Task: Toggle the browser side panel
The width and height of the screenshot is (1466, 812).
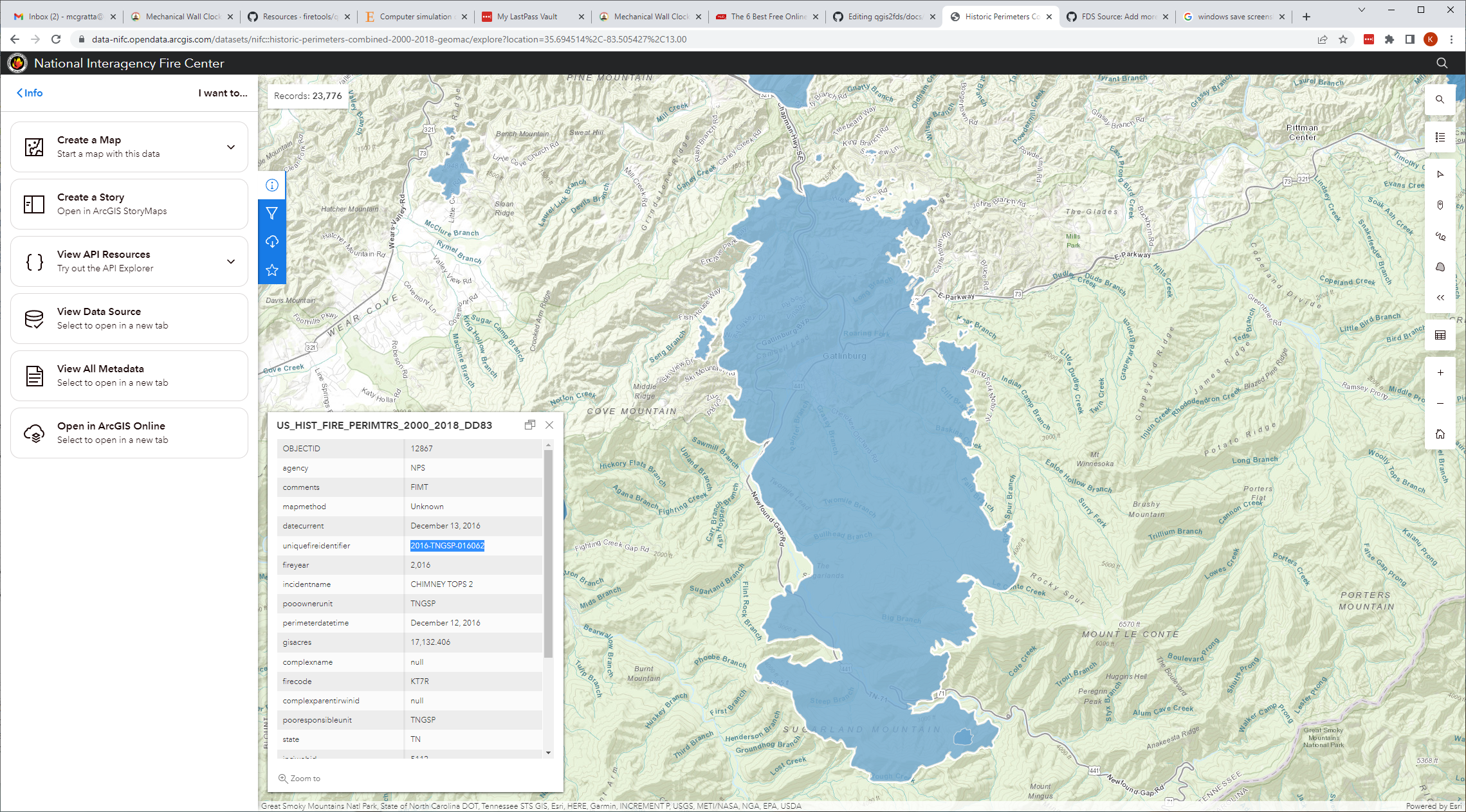Action: (1409, 39)
